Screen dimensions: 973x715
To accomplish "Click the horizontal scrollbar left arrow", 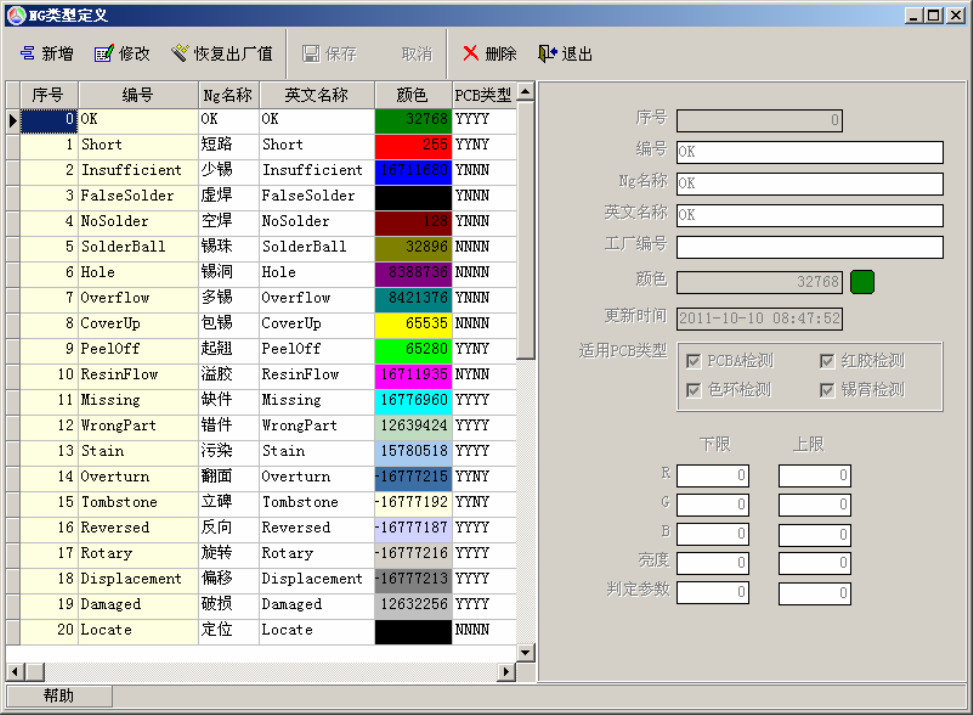I will click(x=14, y=672).
